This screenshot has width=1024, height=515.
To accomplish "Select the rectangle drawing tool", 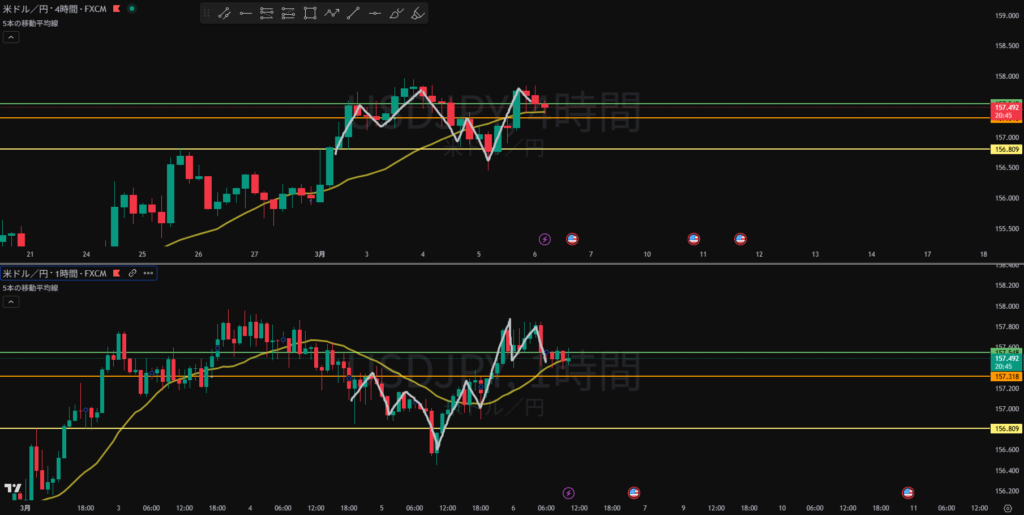I will (310, 14).
